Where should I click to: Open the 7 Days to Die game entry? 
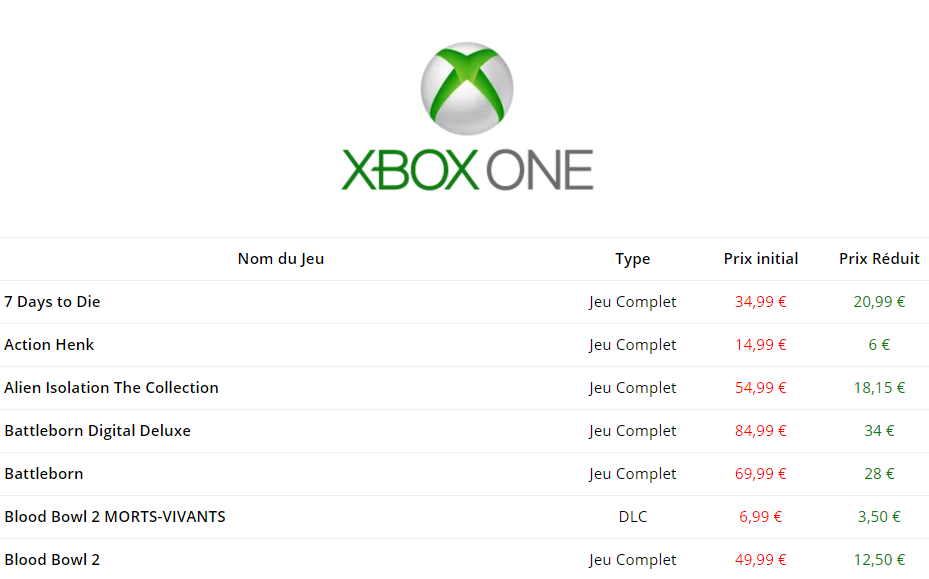[52, 302]
